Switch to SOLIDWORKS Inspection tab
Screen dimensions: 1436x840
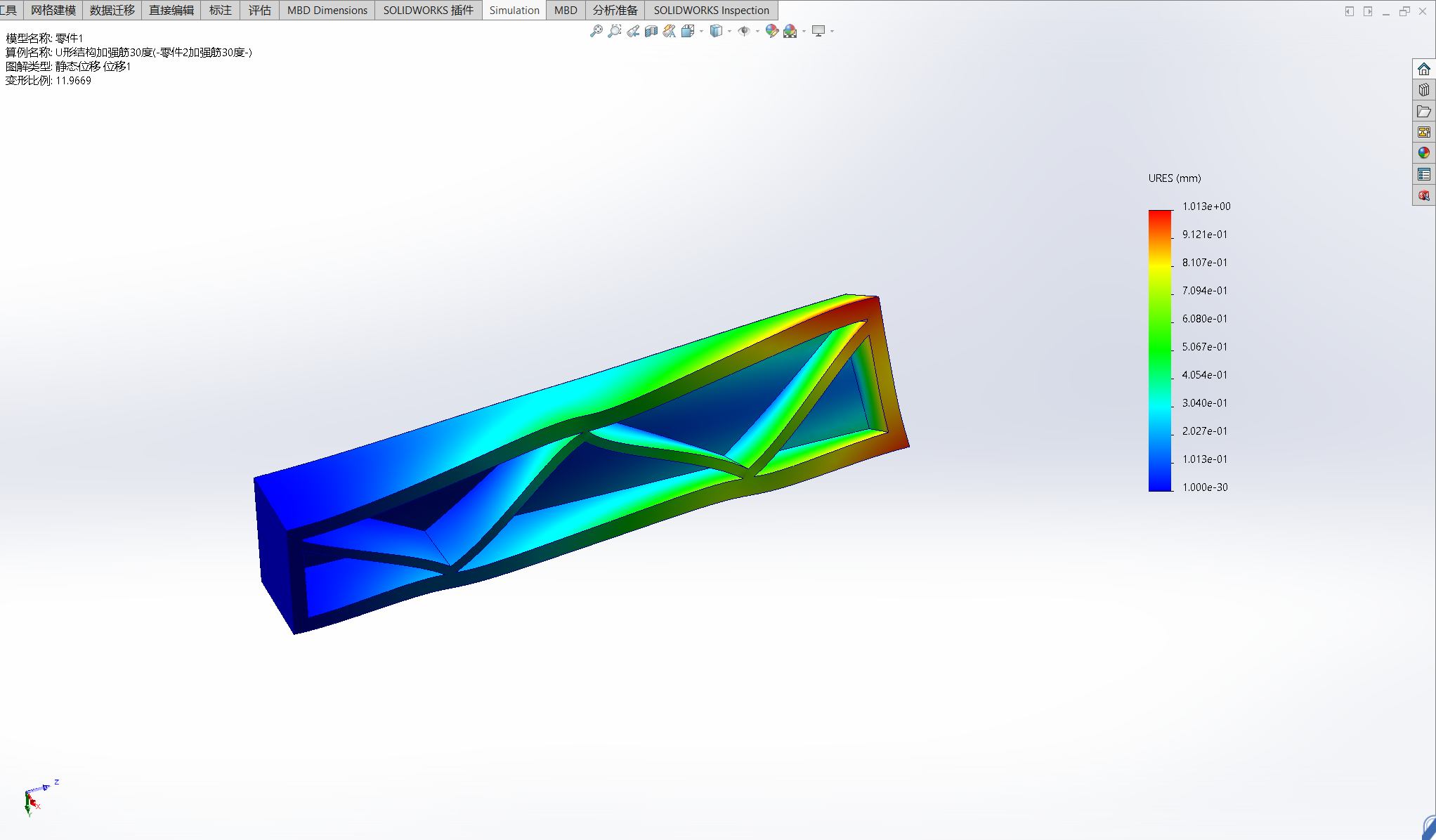pos(711,11)
